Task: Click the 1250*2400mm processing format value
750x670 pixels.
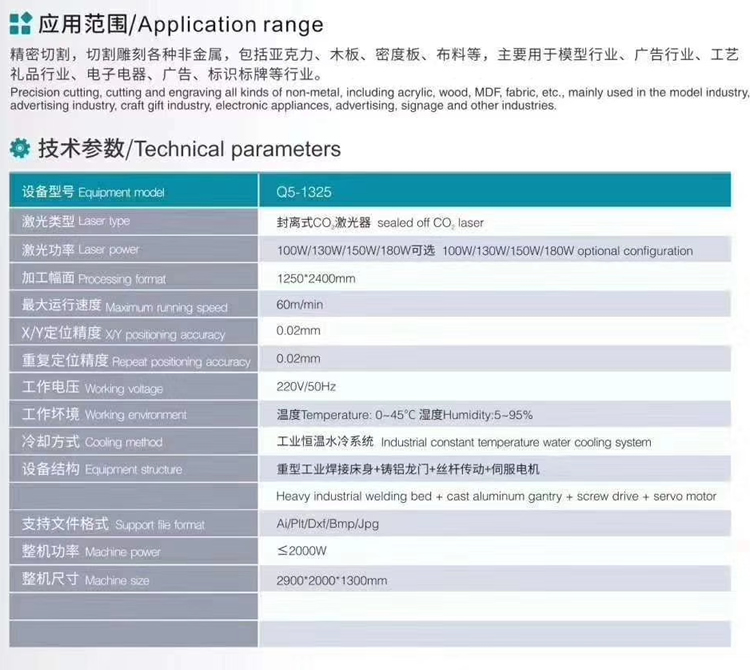Action: 316,278
